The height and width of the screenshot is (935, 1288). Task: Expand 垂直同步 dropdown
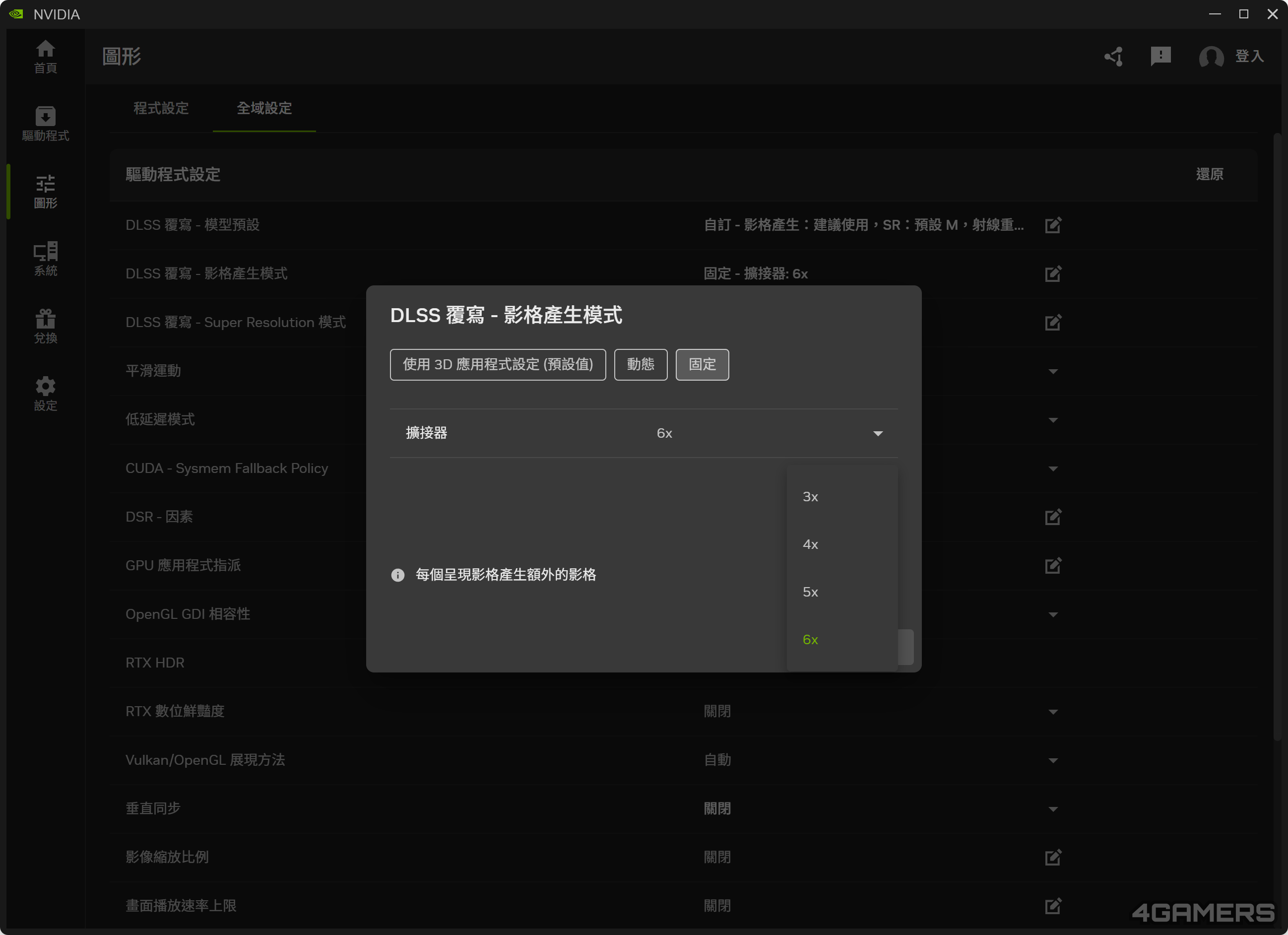coord(1053,809)
